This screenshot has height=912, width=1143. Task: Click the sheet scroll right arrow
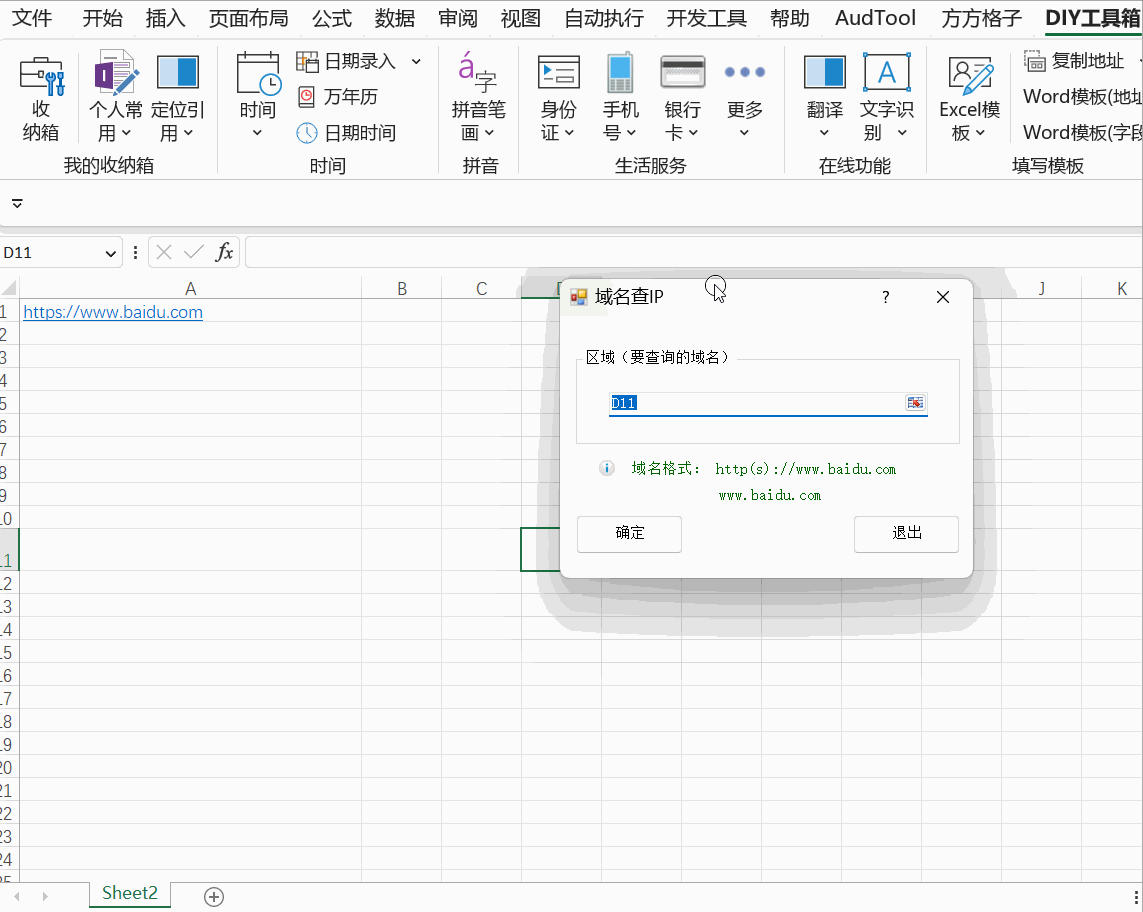(x=45, y=897)
